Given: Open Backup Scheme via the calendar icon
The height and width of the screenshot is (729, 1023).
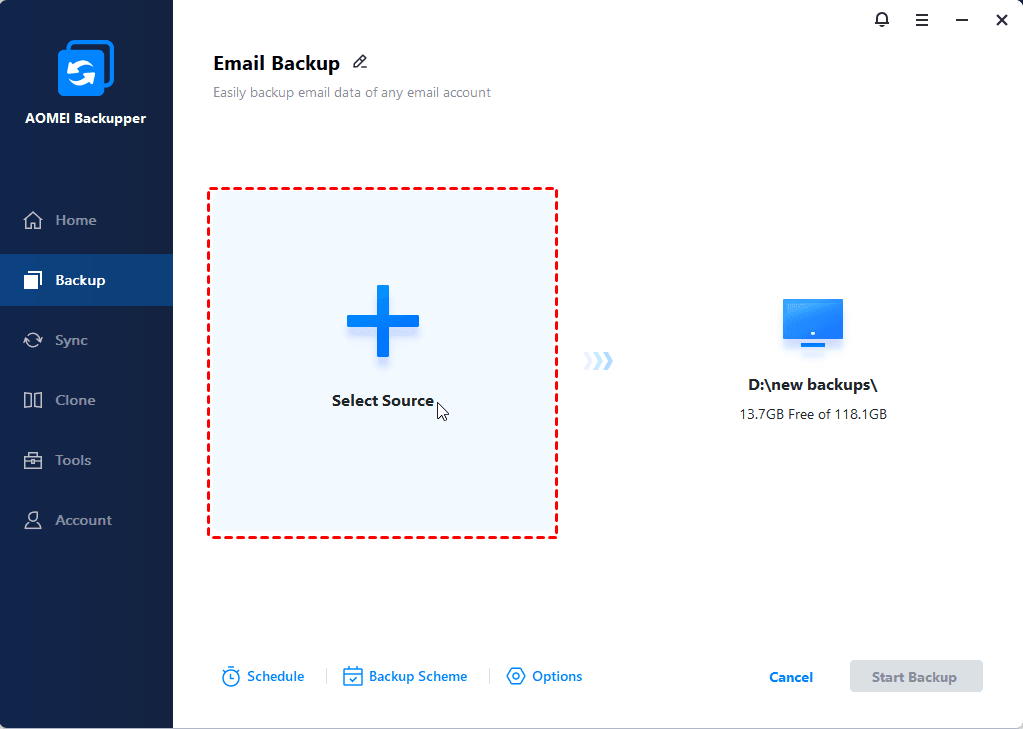Looking at the screenshot, I should (352, 676).
